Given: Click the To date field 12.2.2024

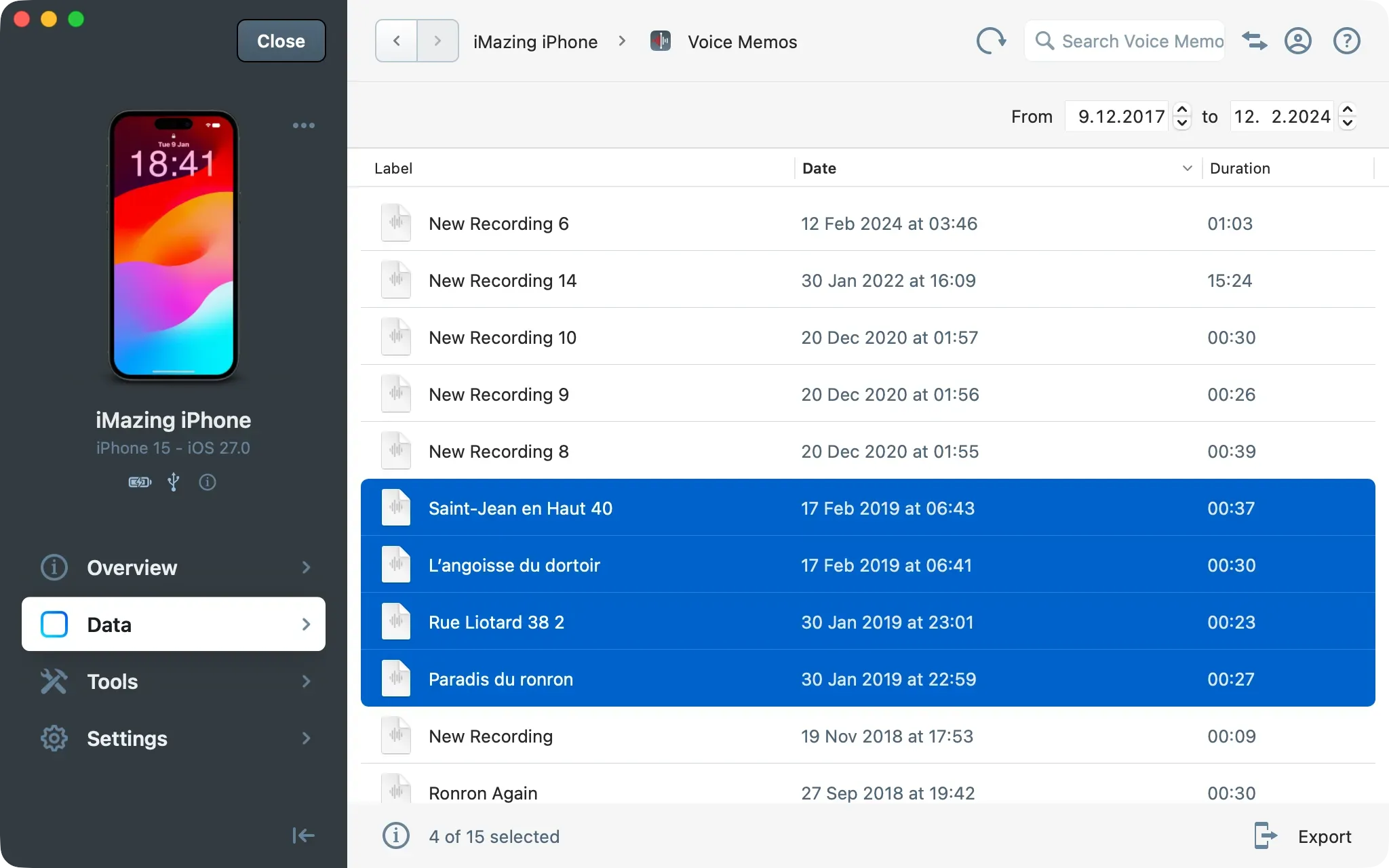Looking at the screenshot, I should [x=1282, y=116].
